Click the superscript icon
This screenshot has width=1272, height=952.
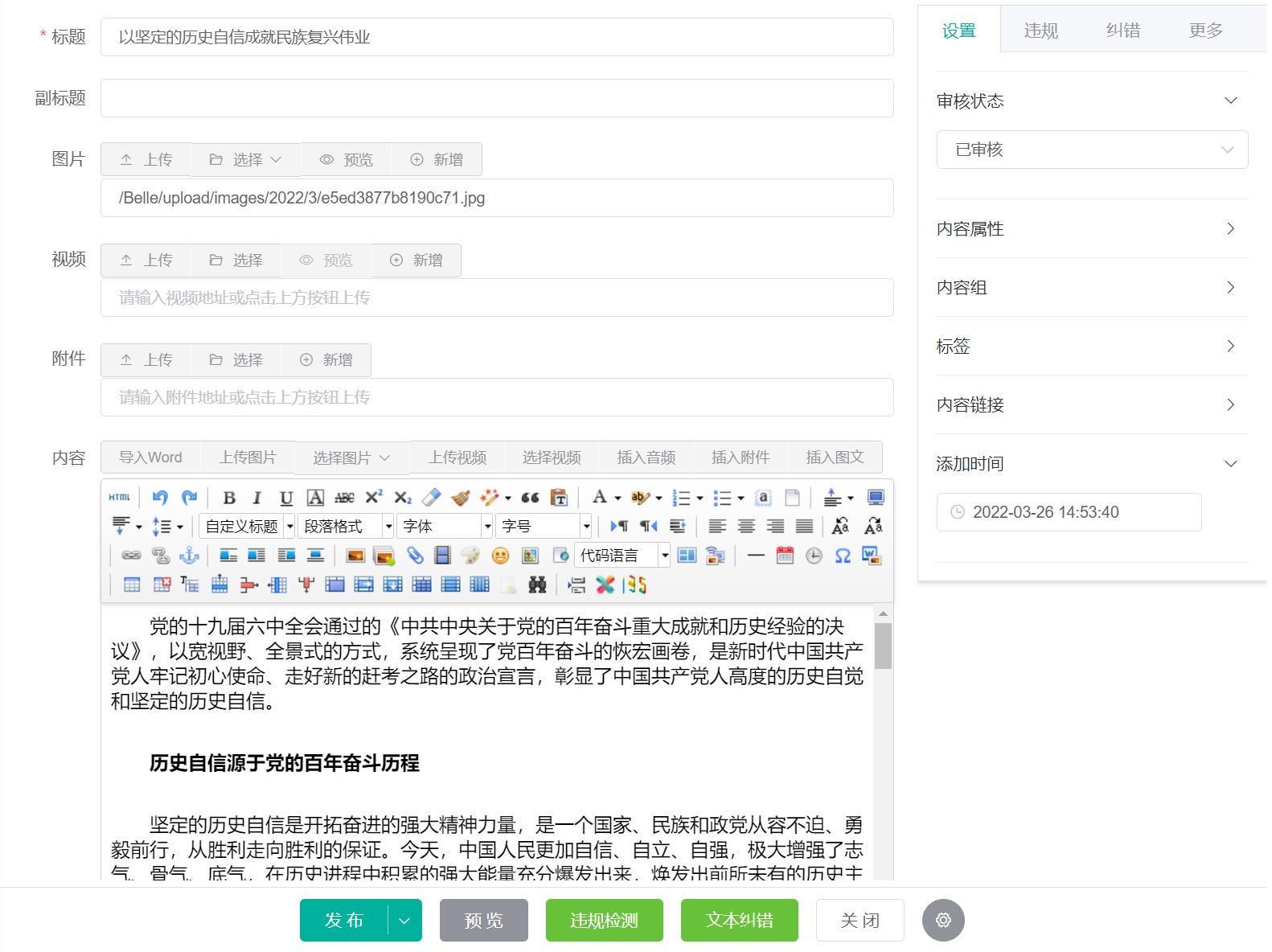[374, 498]
